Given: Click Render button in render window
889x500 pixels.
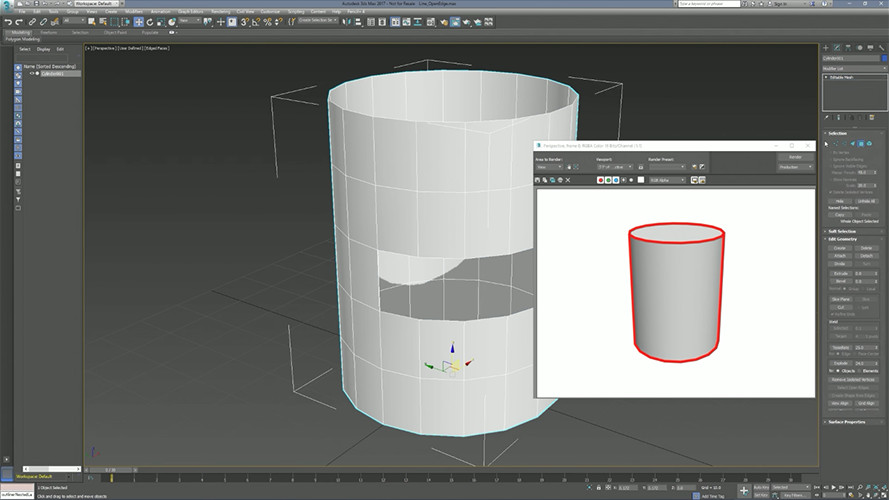Looking at the screenshot, I should [795, 157].
